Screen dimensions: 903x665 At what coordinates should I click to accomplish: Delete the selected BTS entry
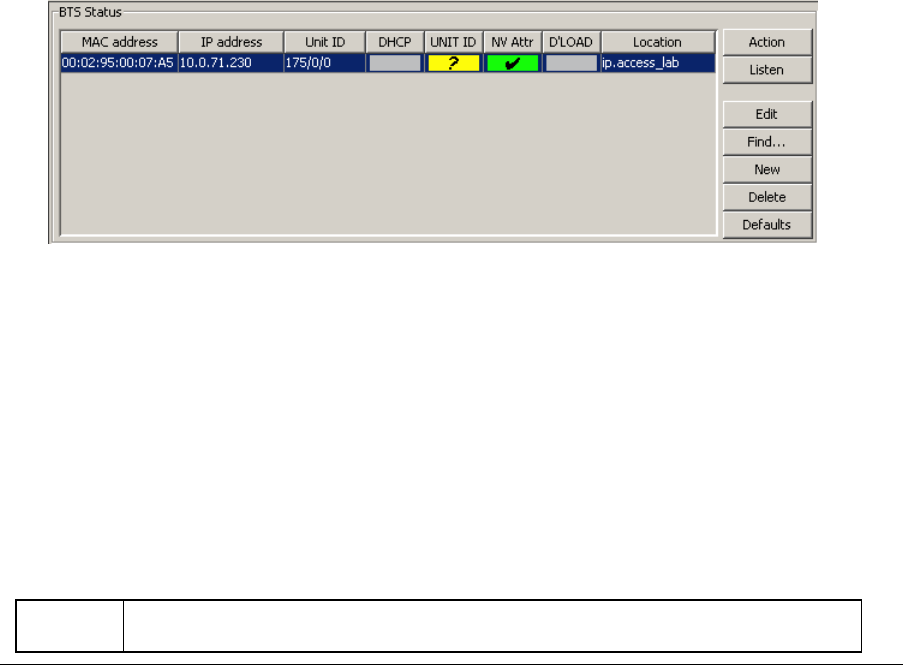click(767, 197)
